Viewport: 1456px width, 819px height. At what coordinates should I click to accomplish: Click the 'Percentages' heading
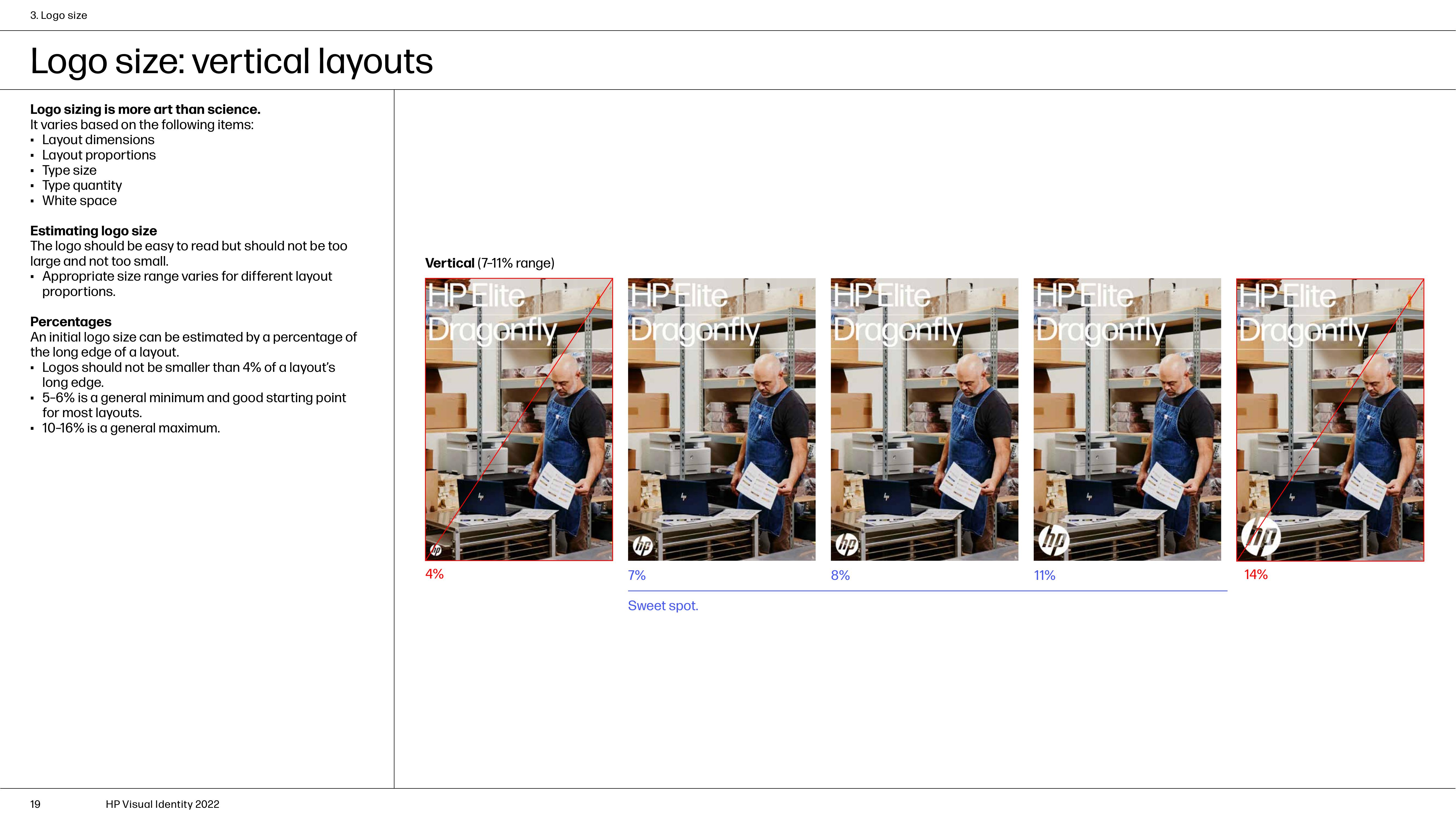click(71, 322)
